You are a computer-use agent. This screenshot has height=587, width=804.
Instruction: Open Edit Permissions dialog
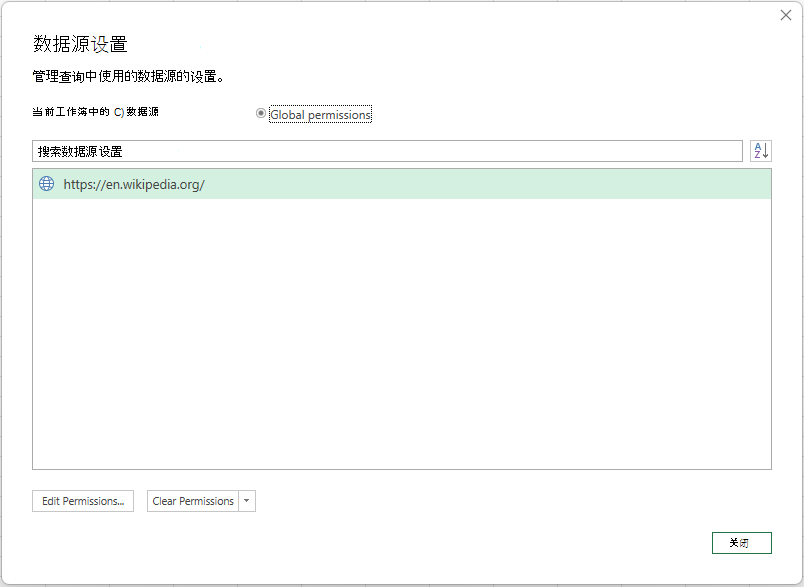coord(83,501)
